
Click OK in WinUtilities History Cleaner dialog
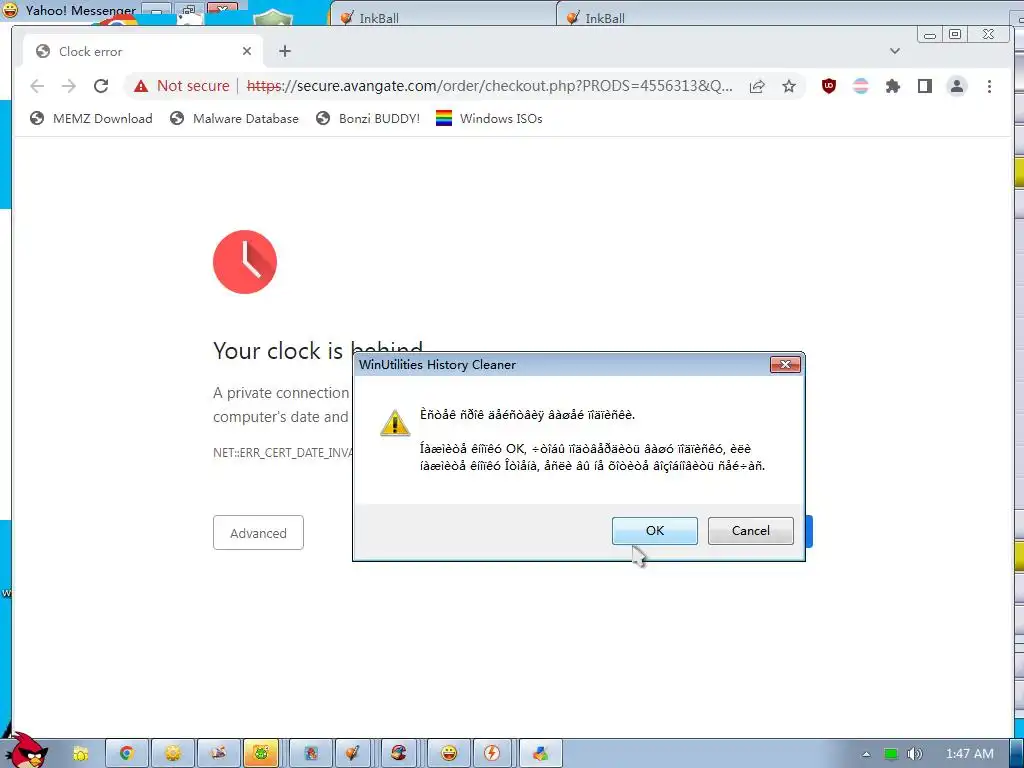click(x=654, y=530)
